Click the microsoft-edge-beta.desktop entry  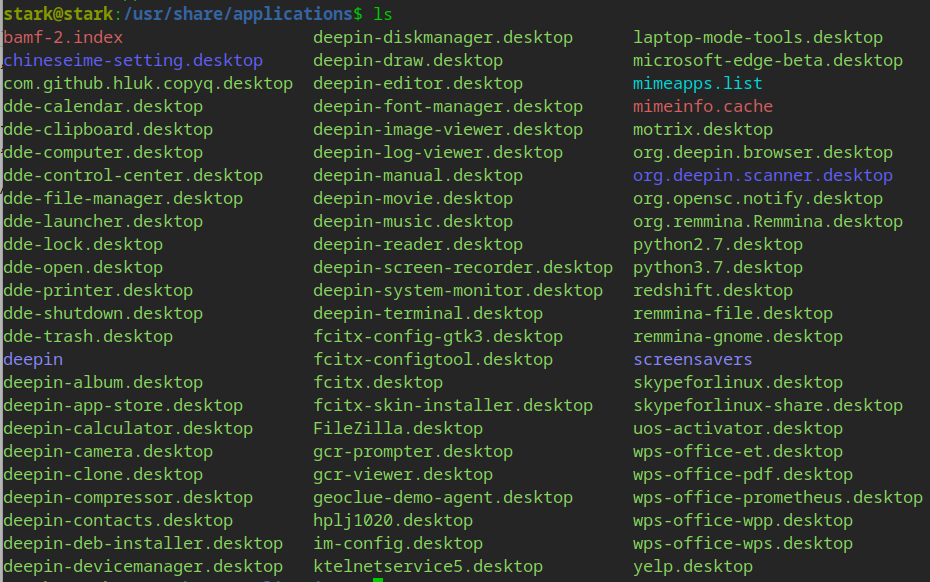(x=767, y=61)
